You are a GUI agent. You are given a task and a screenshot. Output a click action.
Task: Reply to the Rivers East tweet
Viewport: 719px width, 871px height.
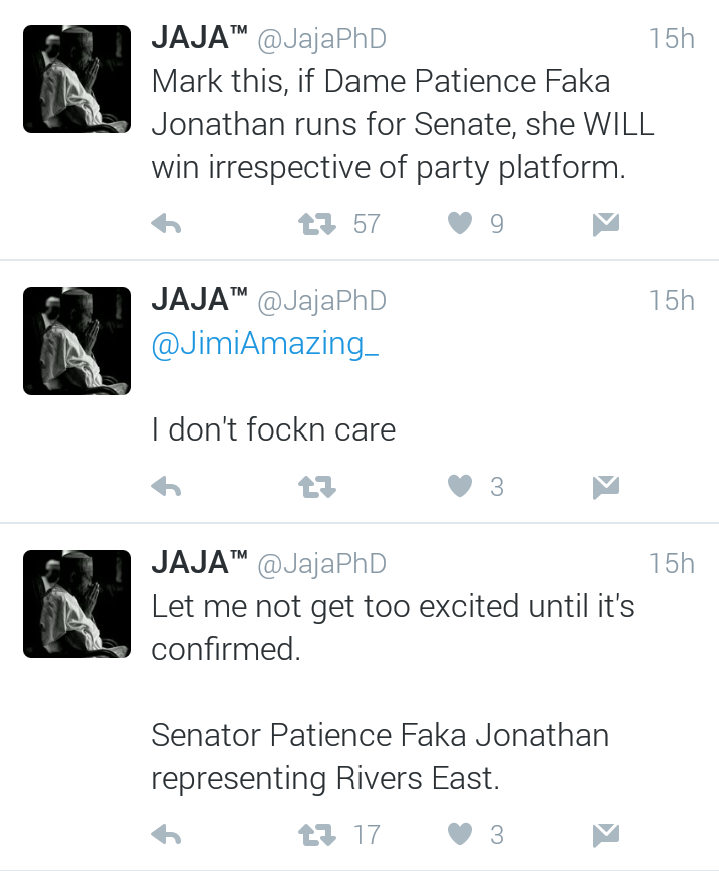click(x=167, y=835)
